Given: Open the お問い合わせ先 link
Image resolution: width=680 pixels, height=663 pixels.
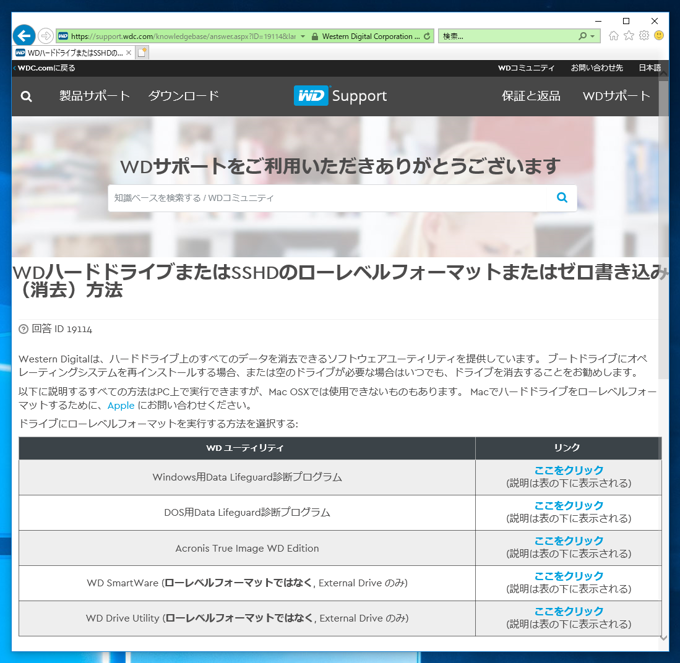Looking at the screenshot, I should click(596, 68).
